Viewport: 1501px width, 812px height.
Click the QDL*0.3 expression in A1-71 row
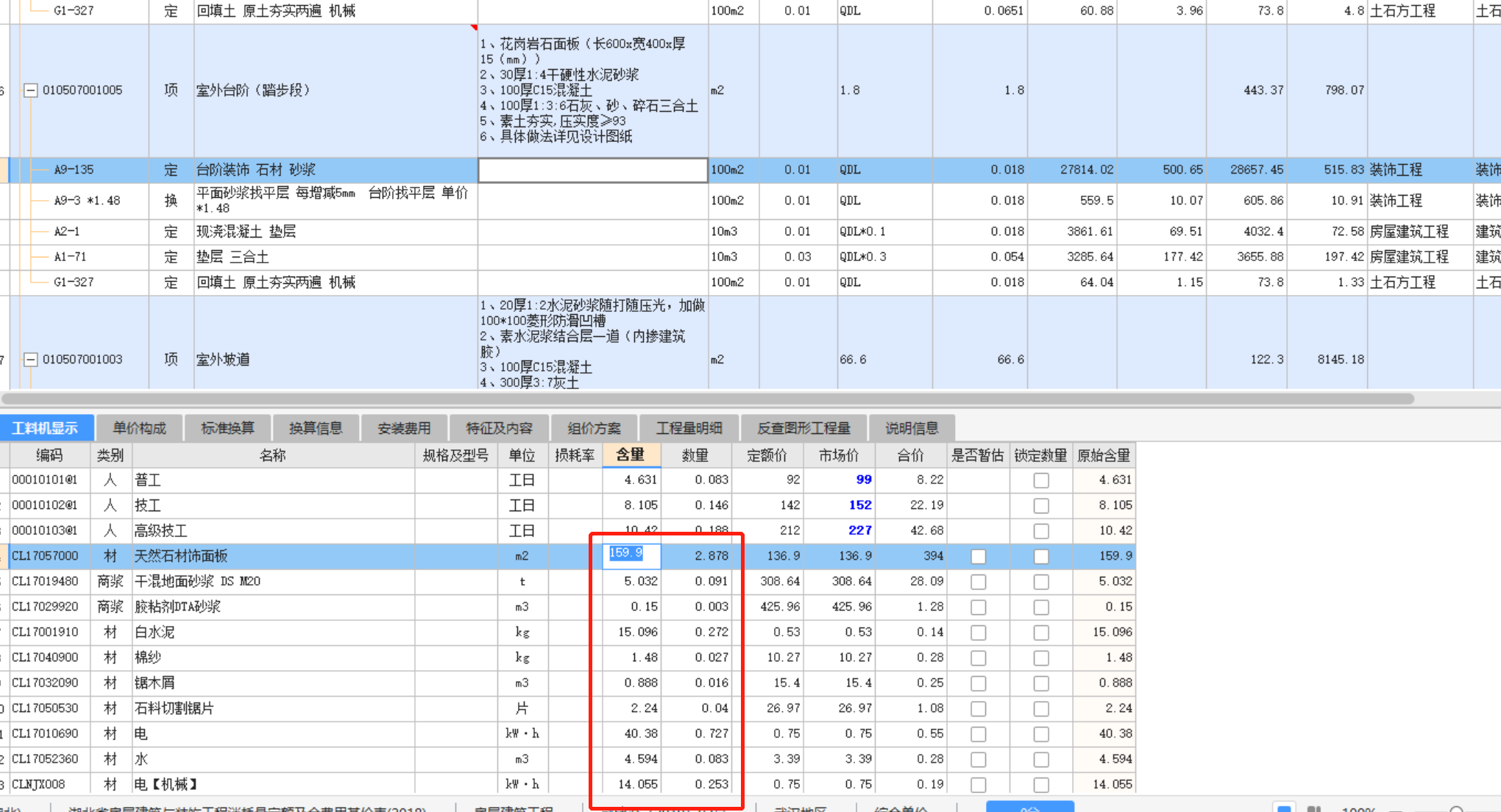(x=863, y=257)
